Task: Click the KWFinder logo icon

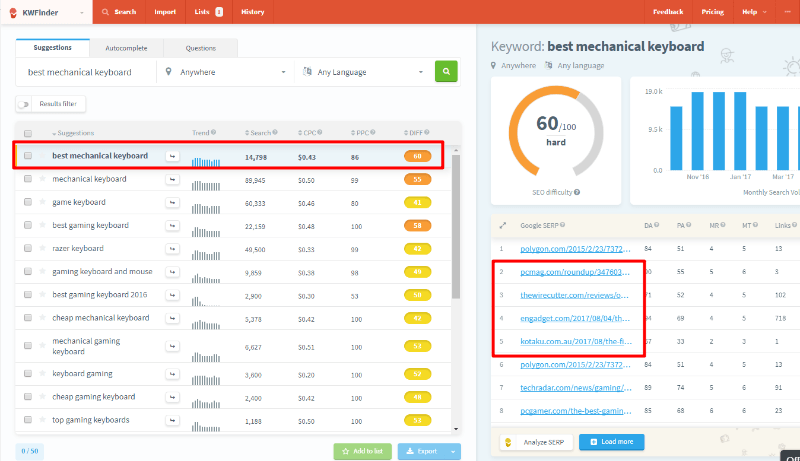Action: coord(13,12)
